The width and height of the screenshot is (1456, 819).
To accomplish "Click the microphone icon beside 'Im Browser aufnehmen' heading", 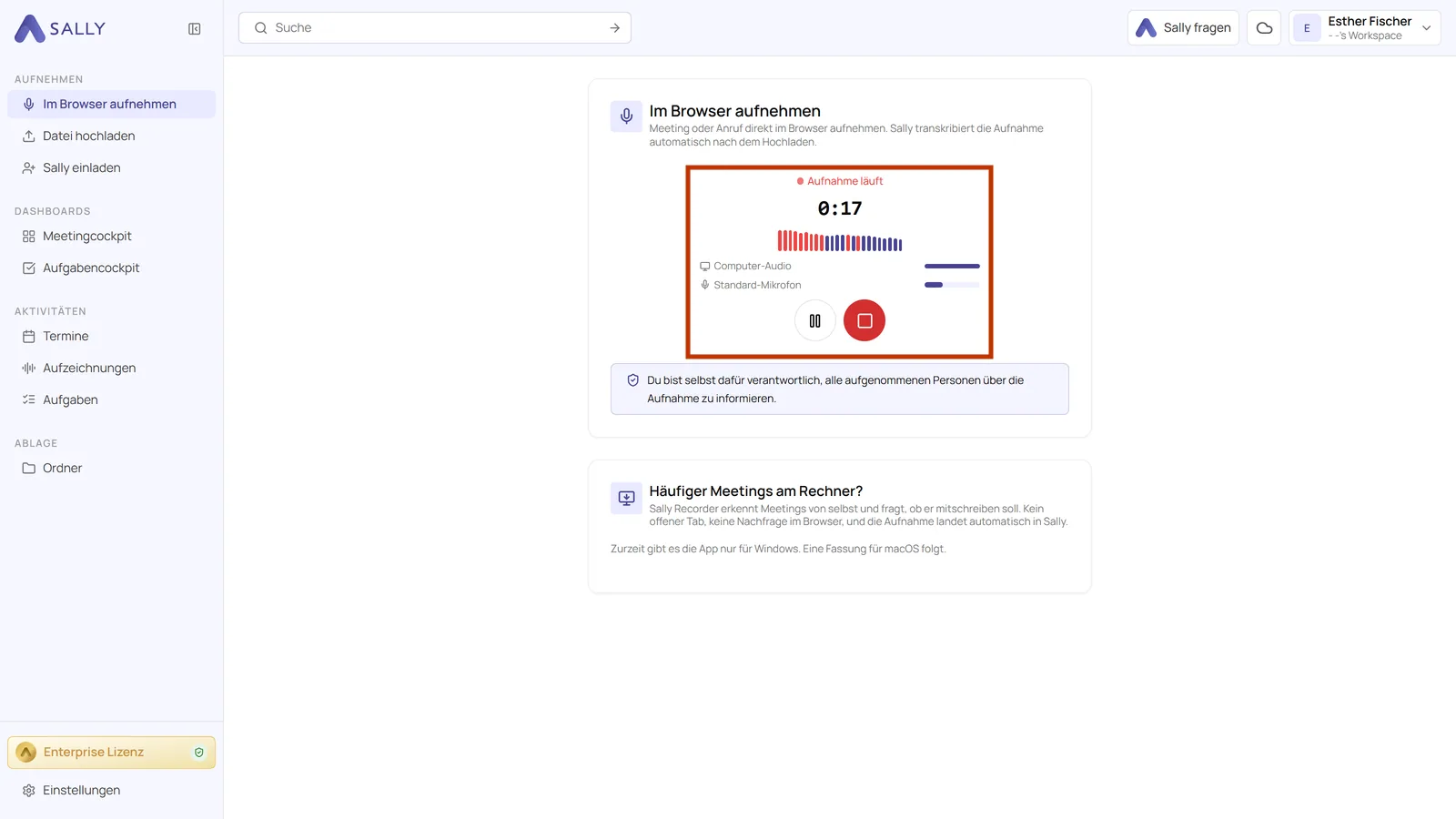I will [x=626, y=116].
